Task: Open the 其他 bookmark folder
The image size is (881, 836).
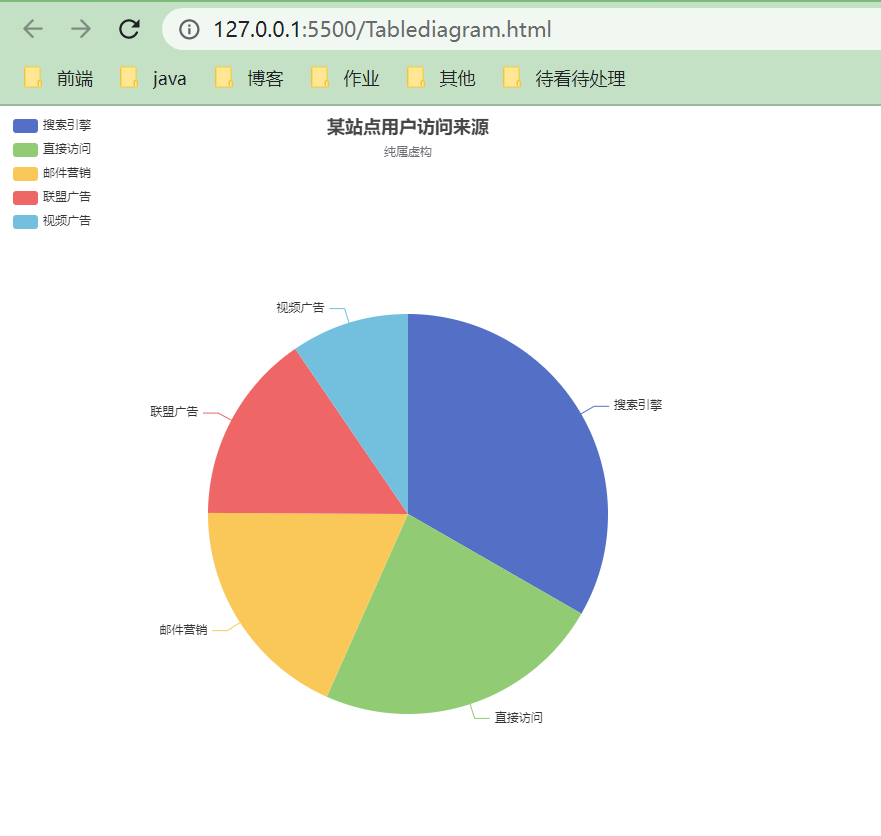Action: tap(441, 78)
